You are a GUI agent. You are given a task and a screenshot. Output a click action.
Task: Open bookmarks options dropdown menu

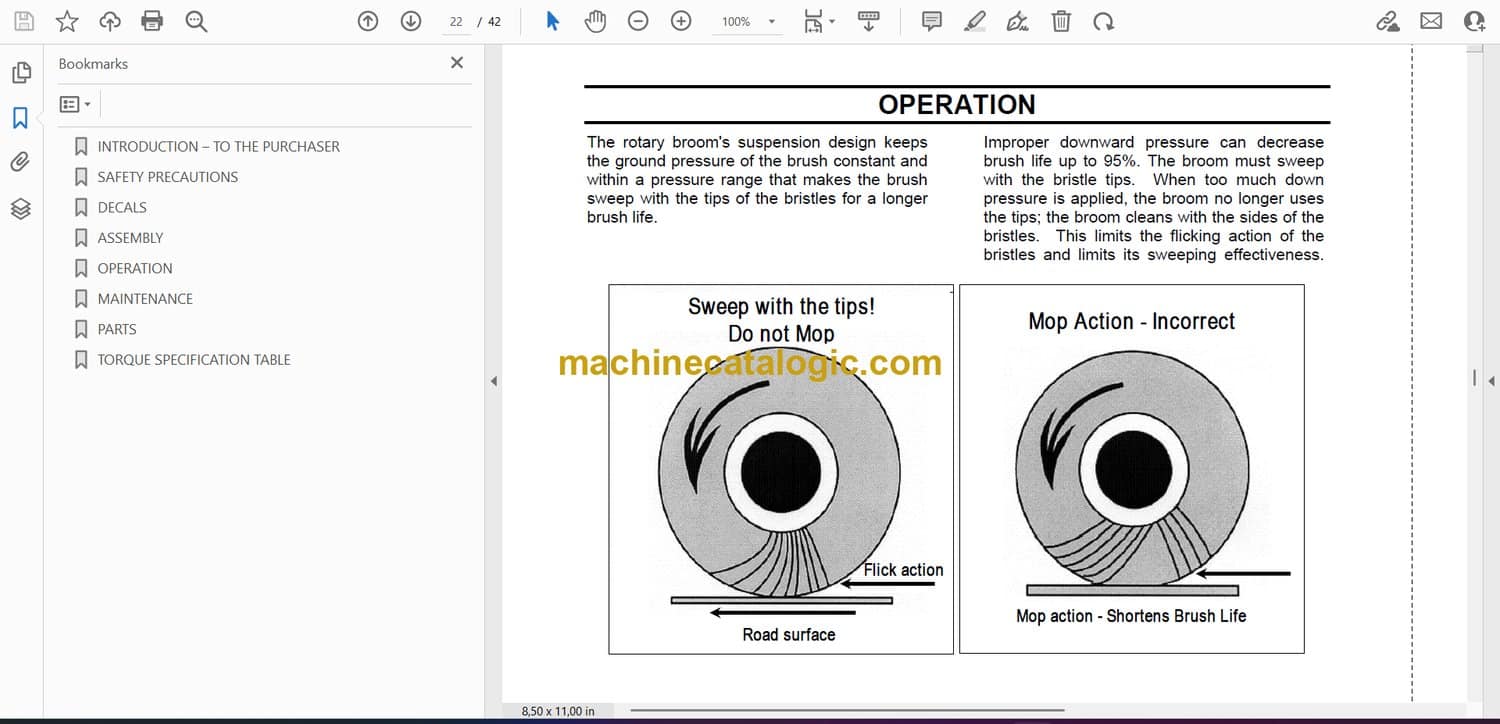coord(75,104)
